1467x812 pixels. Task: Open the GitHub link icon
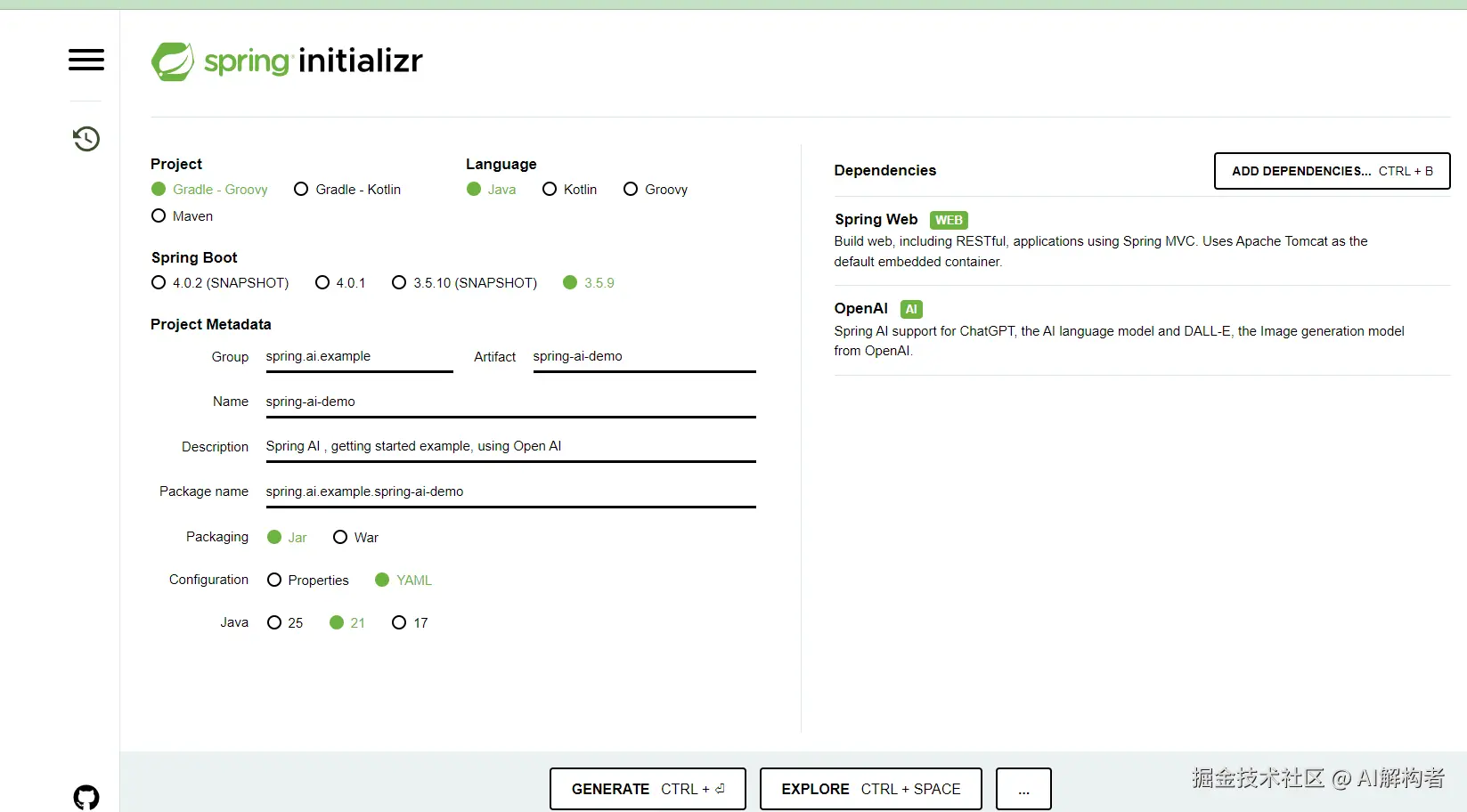[86, 797]
